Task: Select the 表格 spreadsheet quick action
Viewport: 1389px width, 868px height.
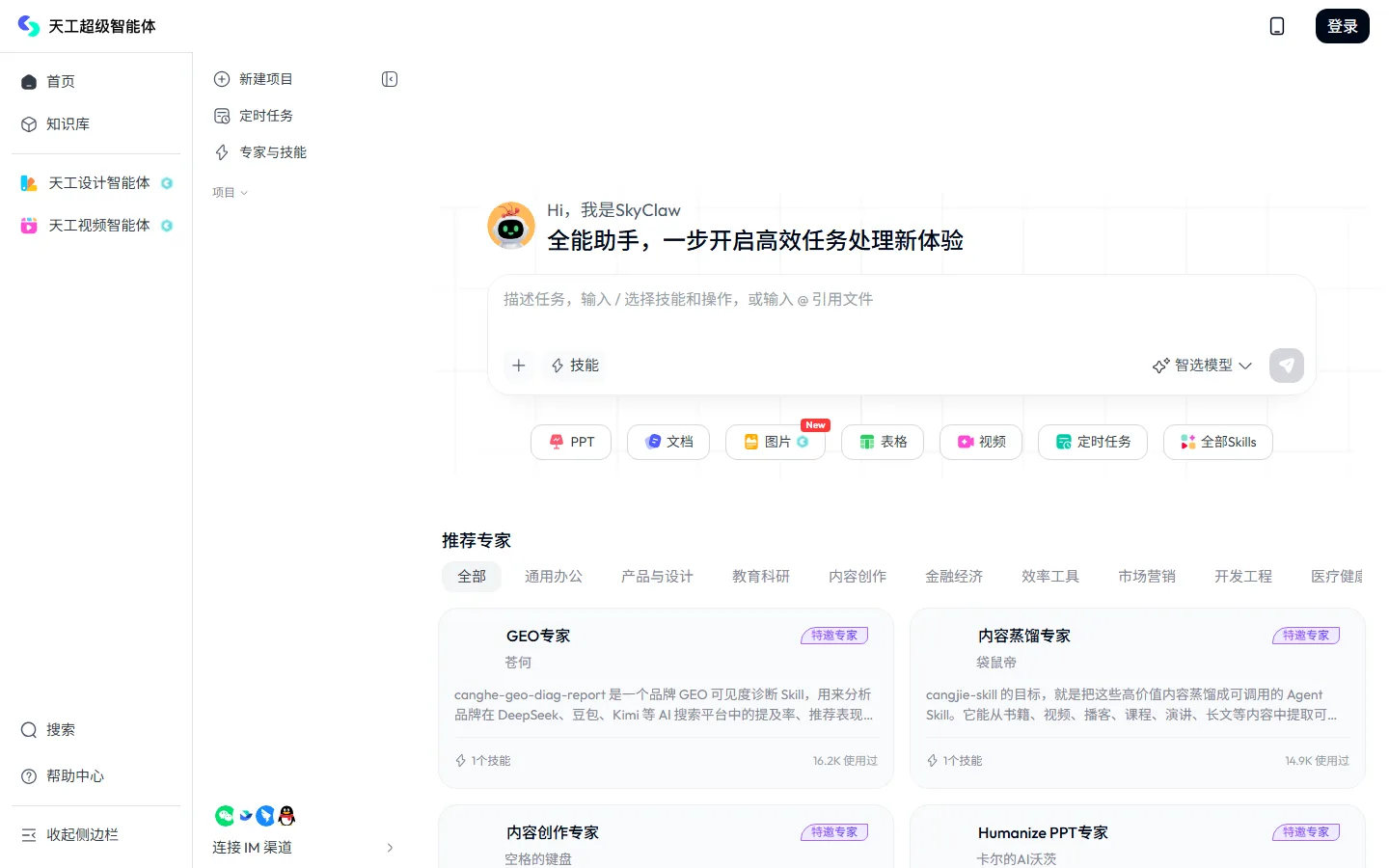Action: point(883,442)
